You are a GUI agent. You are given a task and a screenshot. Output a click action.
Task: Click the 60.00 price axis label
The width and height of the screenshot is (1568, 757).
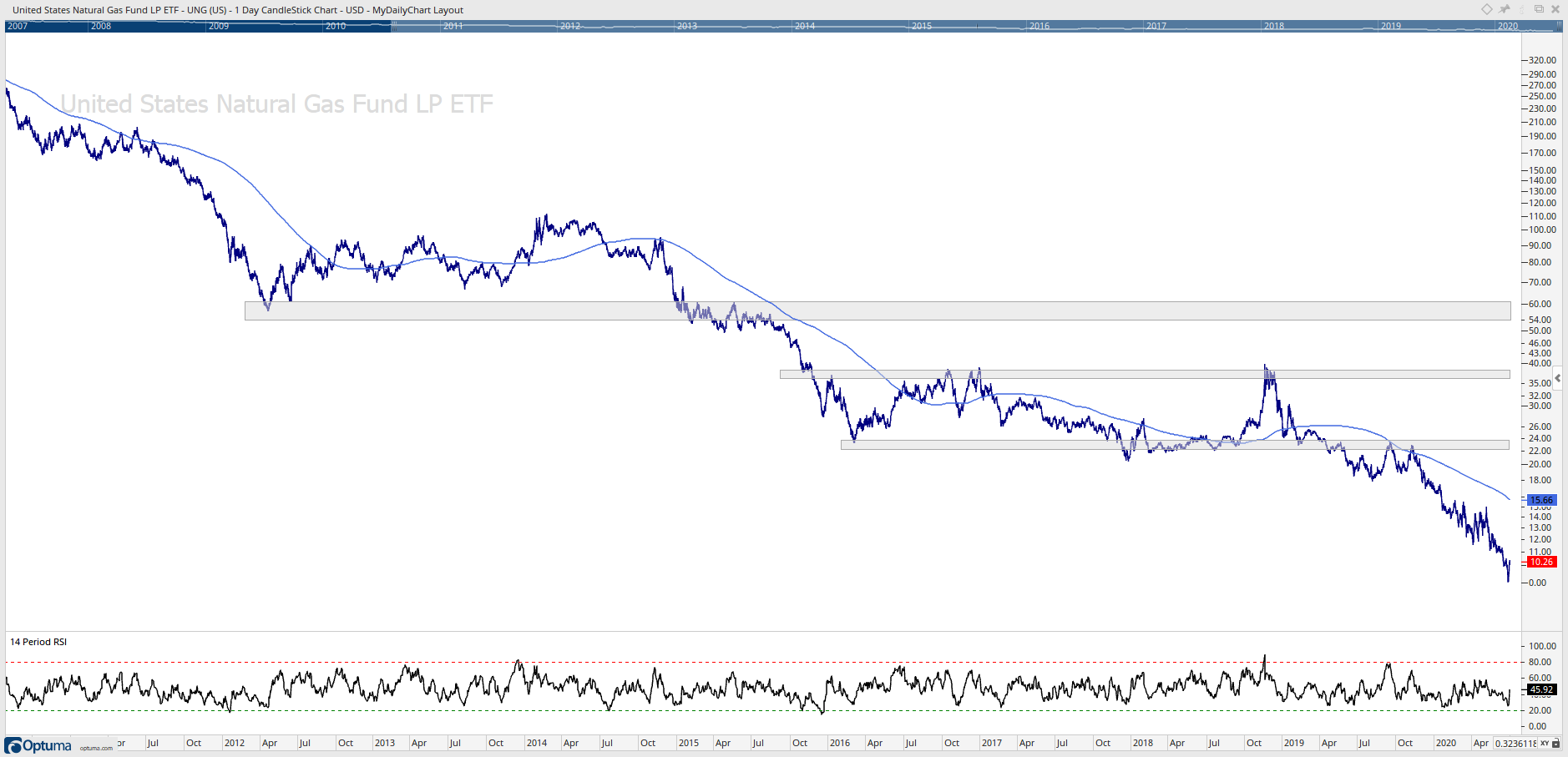(x=1540, y=304)
